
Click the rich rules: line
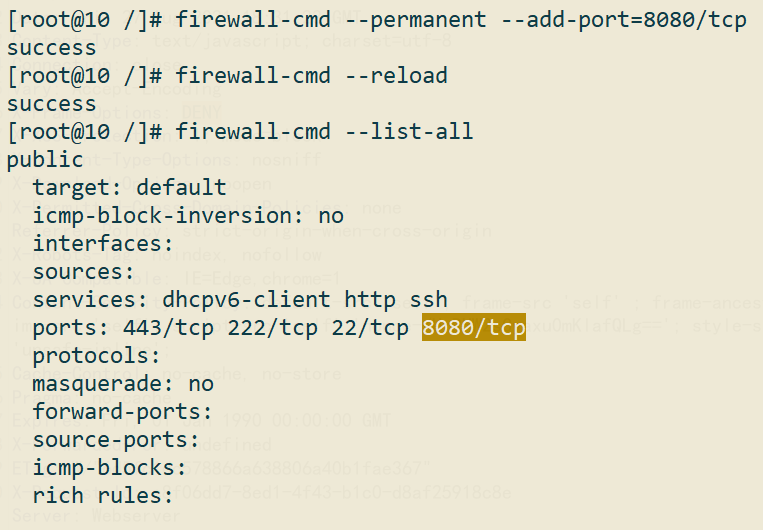click(103, 496)
